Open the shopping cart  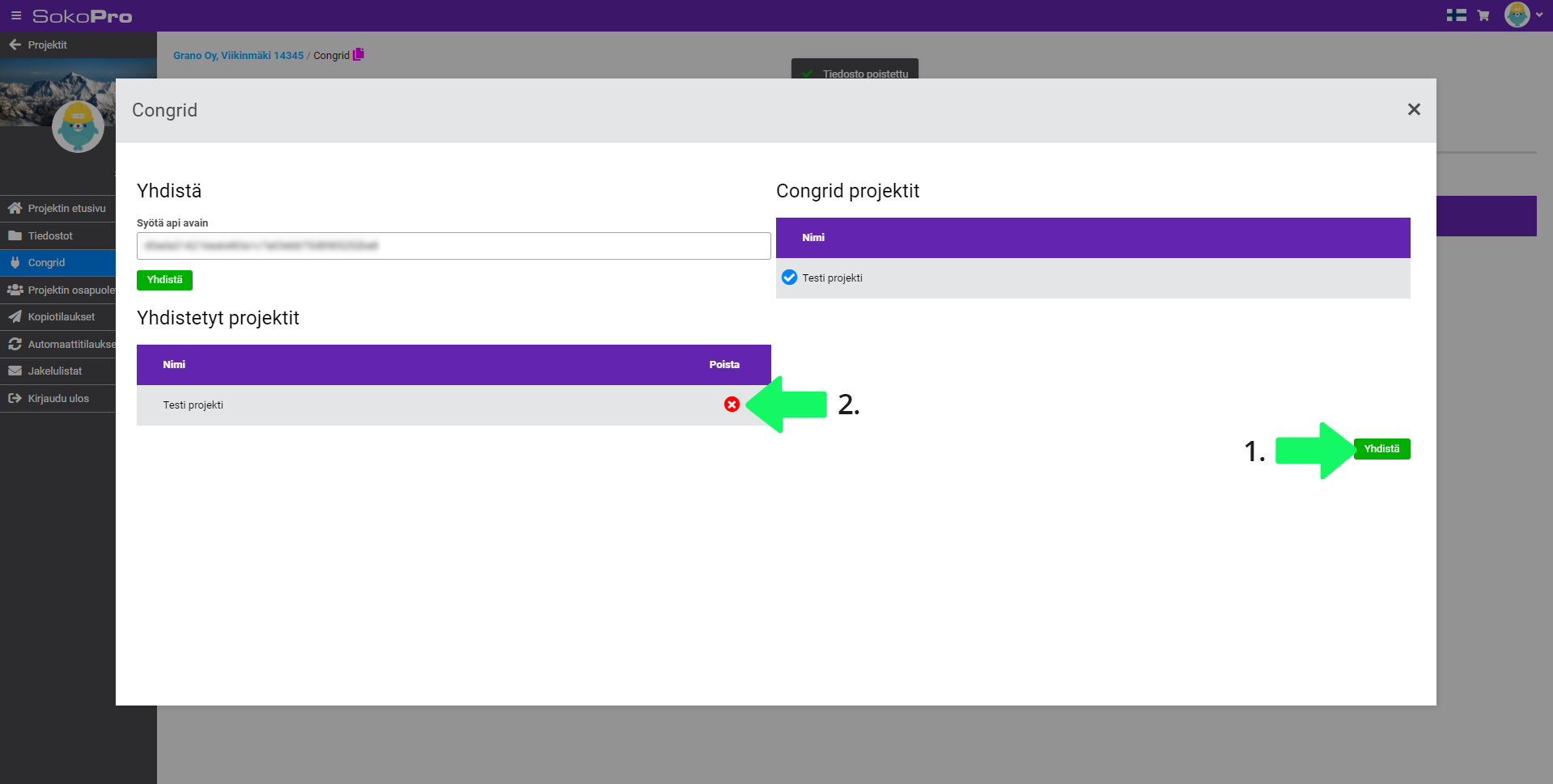[1483, 15]
